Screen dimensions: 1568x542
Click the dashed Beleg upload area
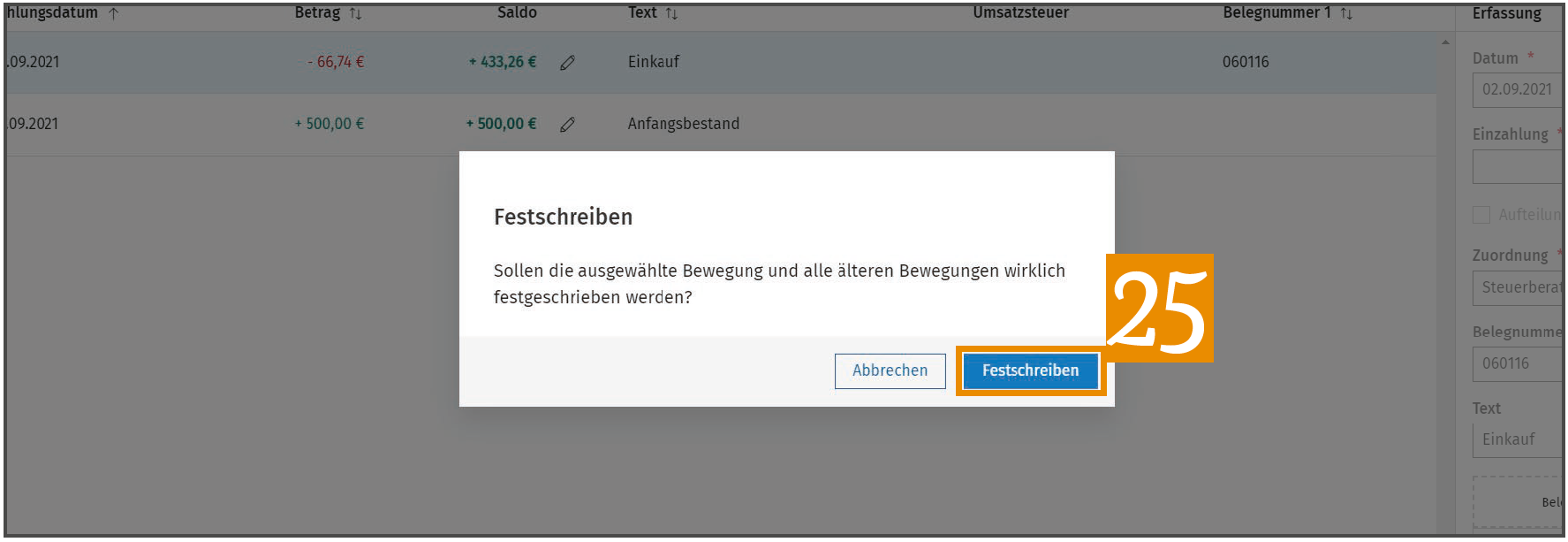point(1518,502)
